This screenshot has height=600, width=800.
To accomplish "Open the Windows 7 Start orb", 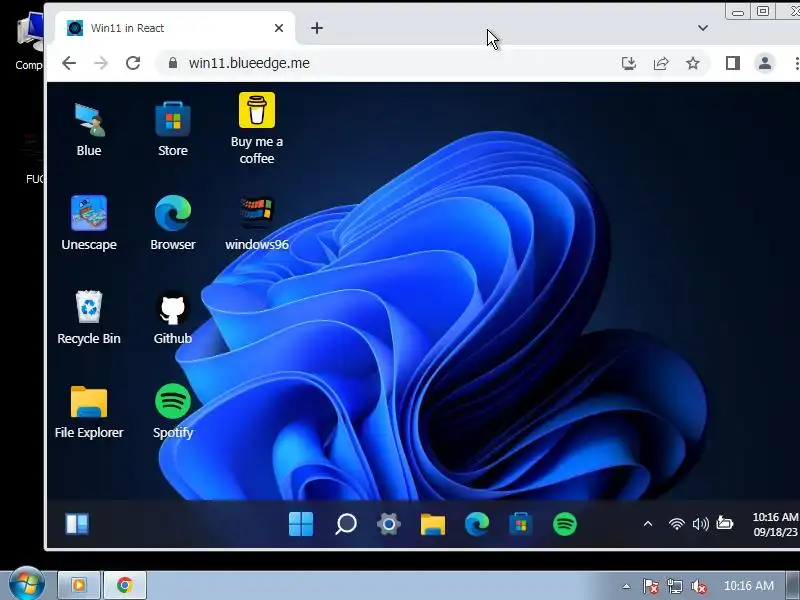I will click(26, 584).
